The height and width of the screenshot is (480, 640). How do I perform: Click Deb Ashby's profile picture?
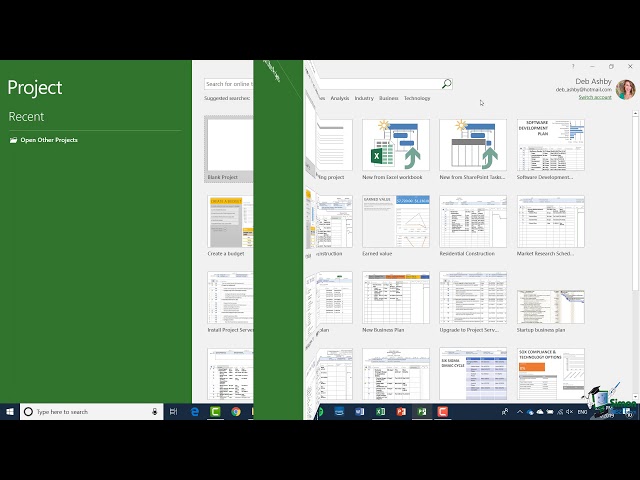point(625,90)
